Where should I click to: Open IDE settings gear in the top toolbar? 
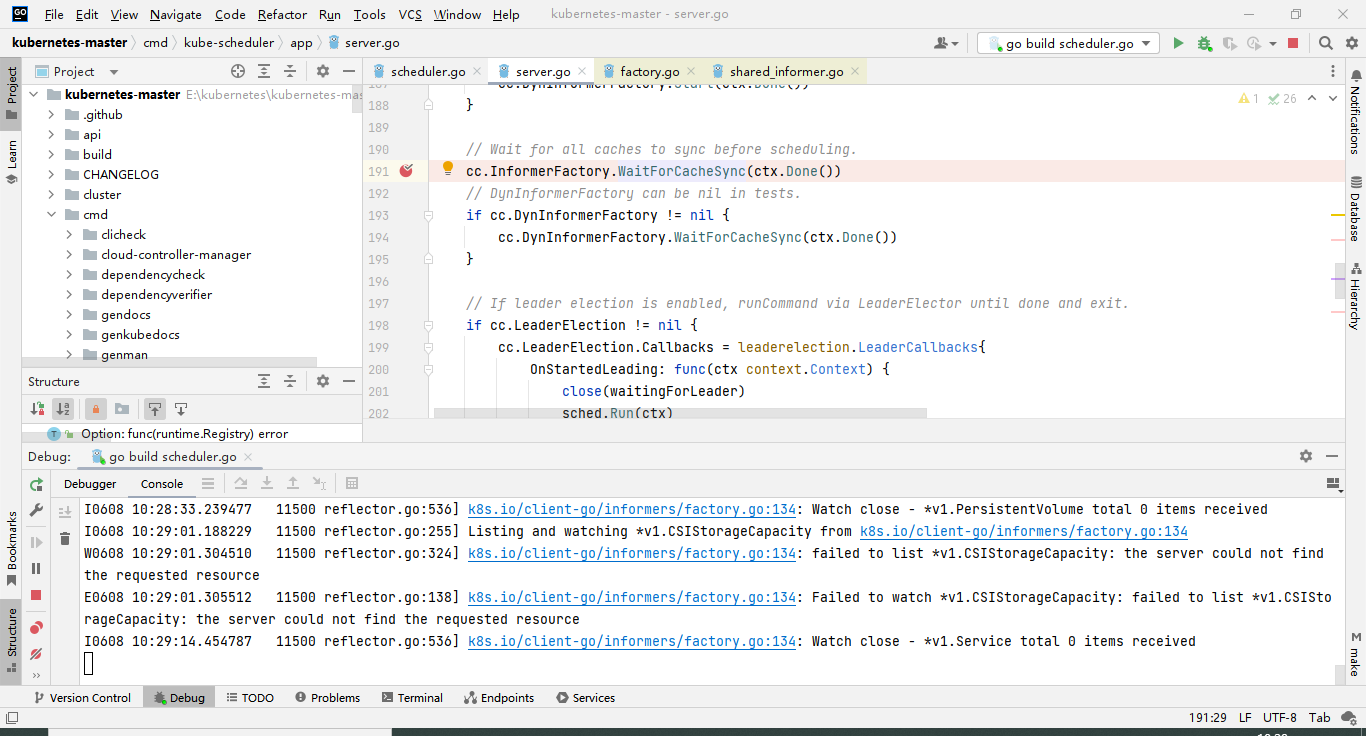point(1351,43)
